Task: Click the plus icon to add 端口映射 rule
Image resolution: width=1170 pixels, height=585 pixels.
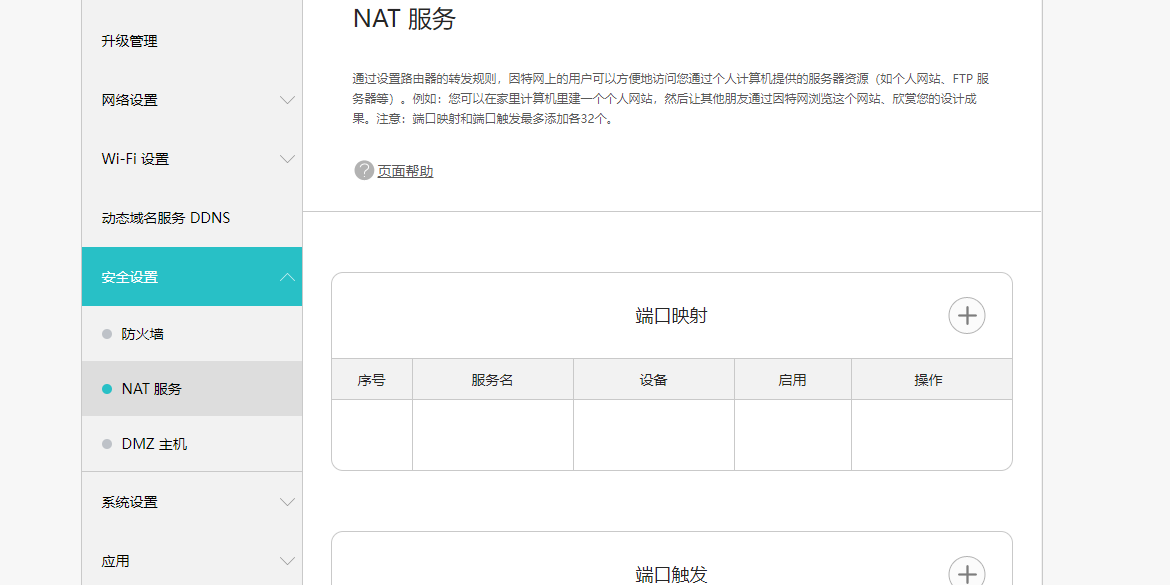Action: pyautogui.click(x=966, y=315)
